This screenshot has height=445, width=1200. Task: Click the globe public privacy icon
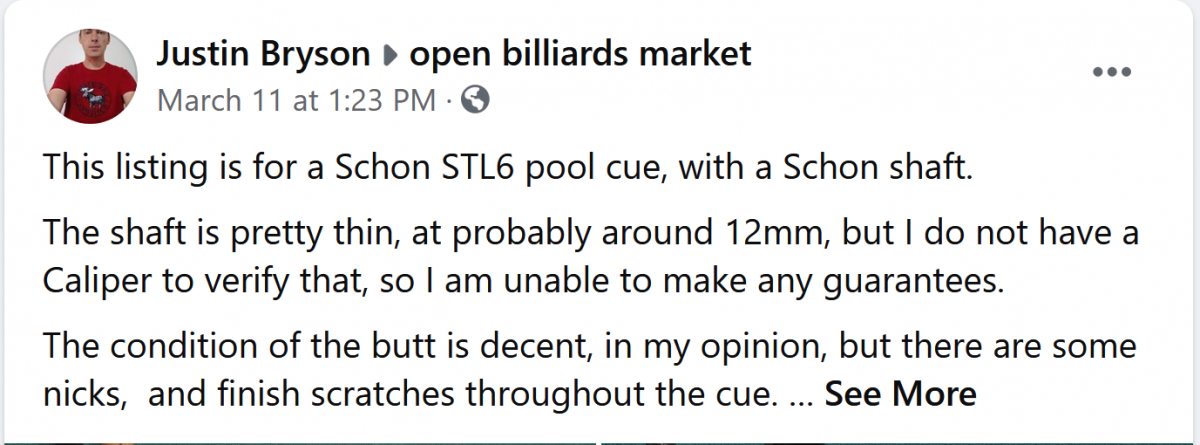(476, 100)
